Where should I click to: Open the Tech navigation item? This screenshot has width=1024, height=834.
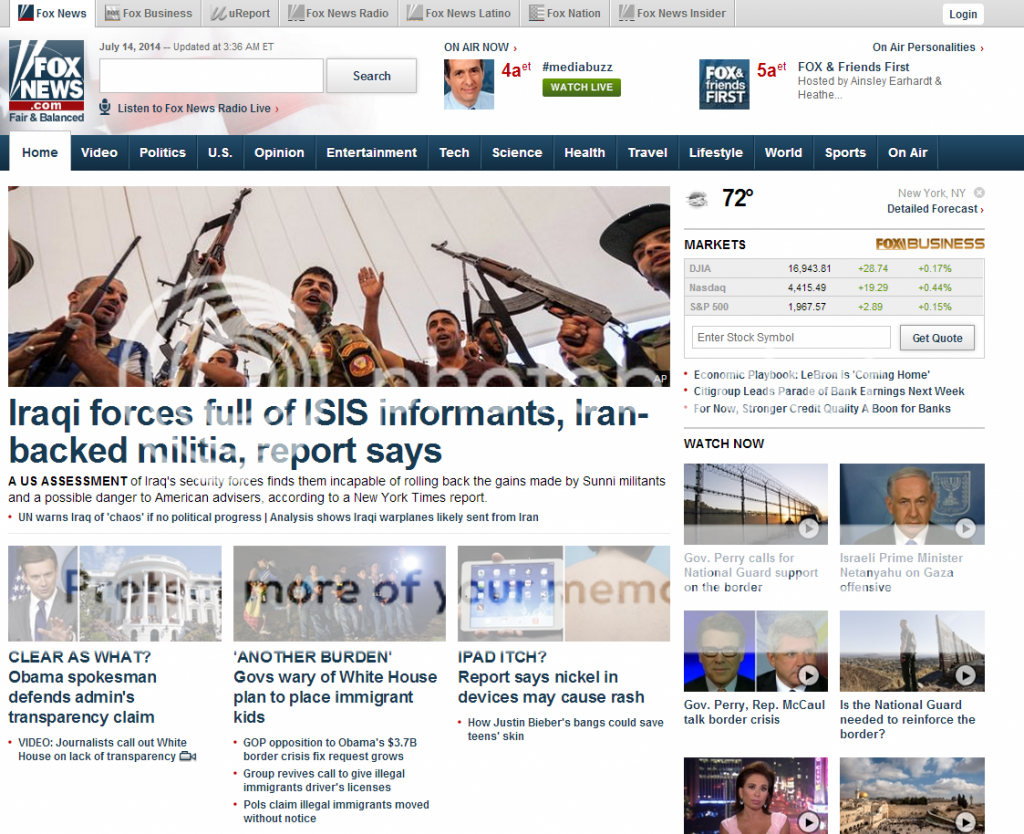tap(454, 152)
